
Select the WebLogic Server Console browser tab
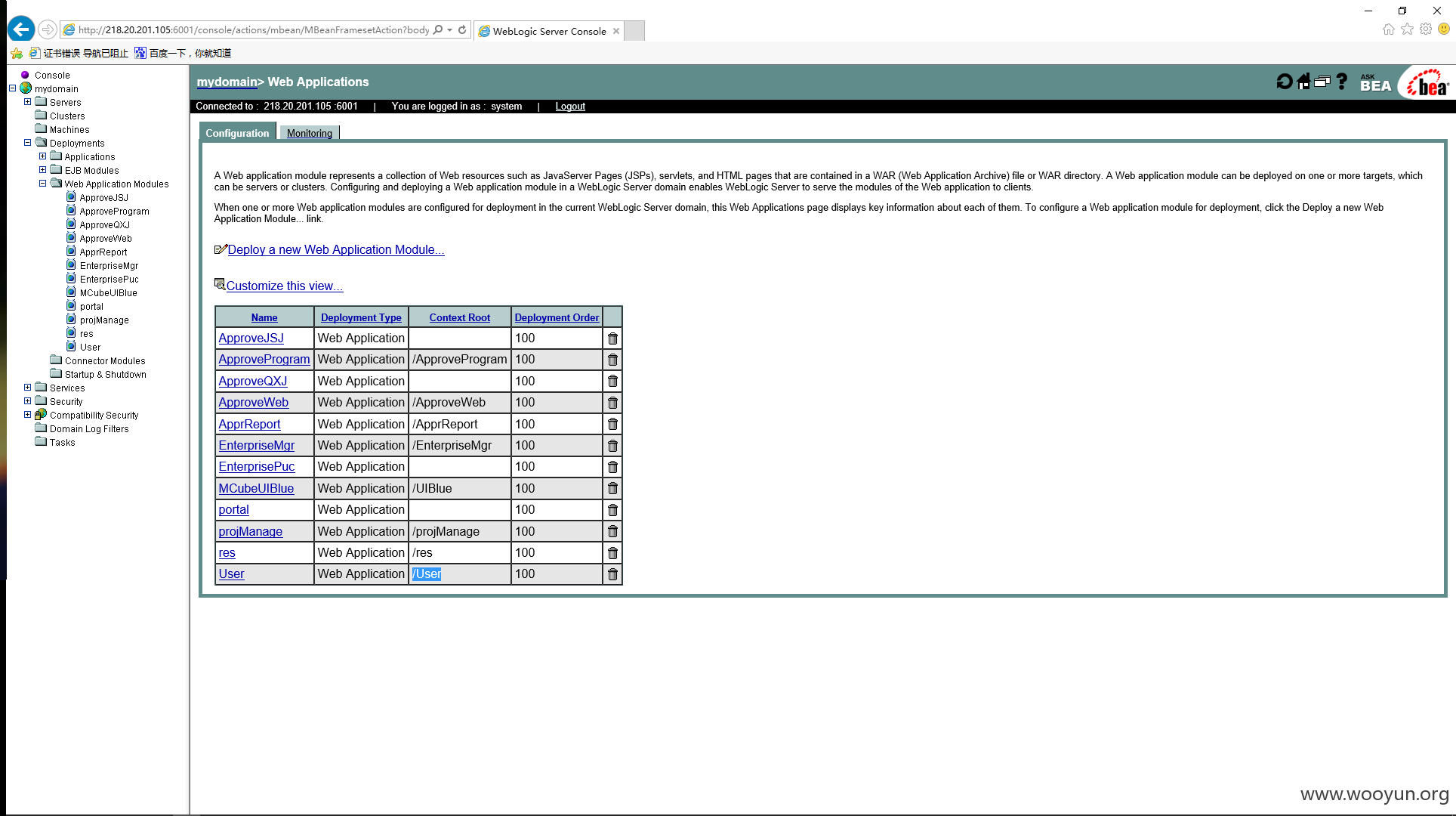pos(549,31)
